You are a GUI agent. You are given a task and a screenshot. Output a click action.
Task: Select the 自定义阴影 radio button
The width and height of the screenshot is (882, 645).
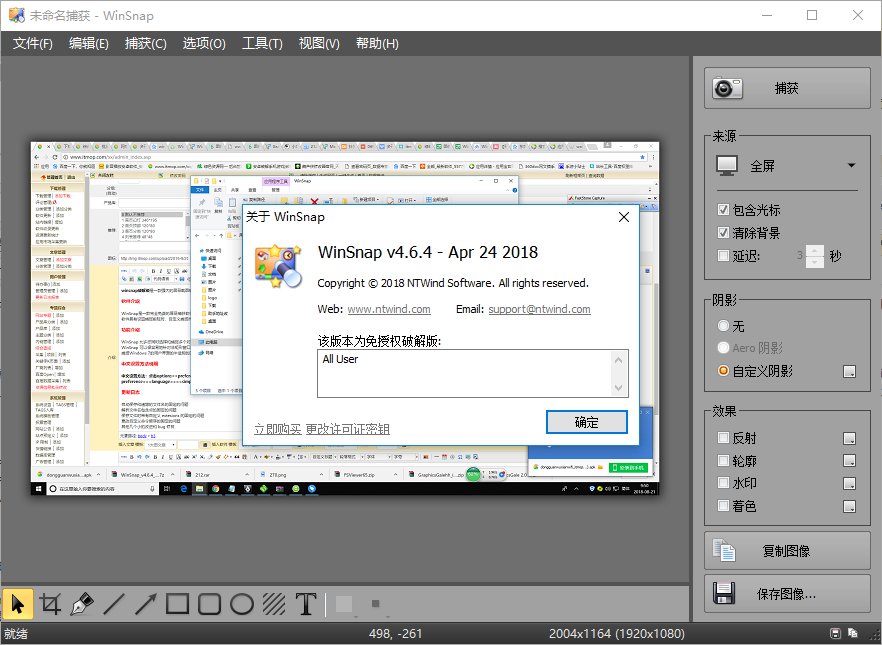[x=723, y=371]
